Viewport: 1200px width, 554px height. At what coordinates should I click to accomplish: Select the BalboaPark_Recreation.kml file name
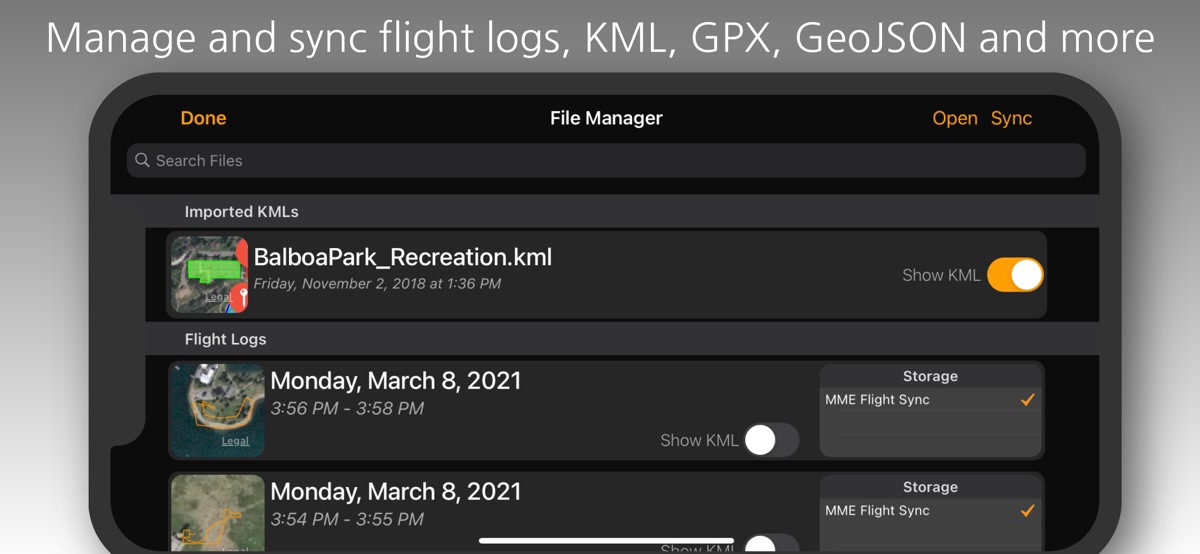click(402, 257)
